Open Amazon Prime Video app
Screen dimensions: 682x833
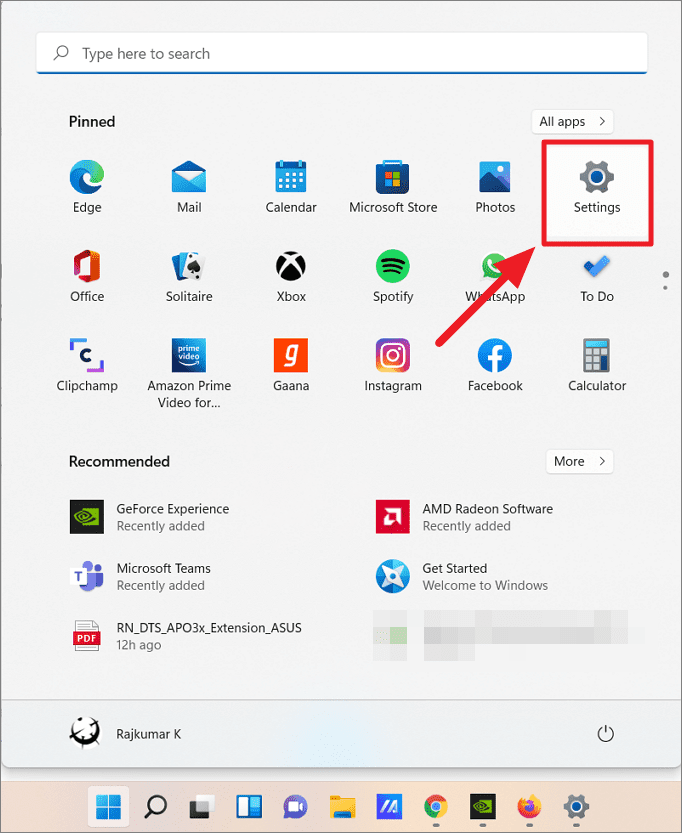pos(189,373)
